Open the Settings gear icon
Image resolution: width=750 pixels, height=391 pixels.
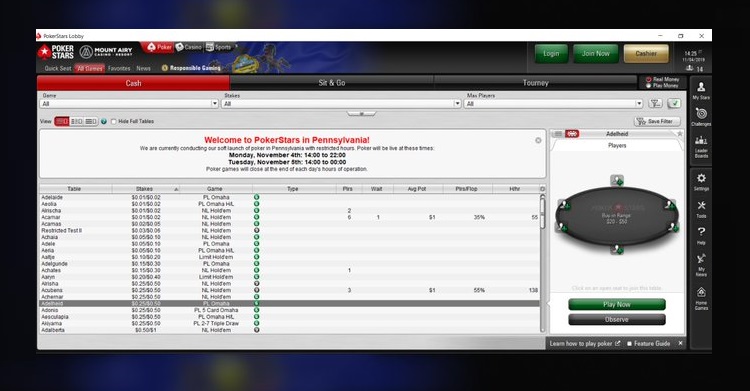coord(701,181)
